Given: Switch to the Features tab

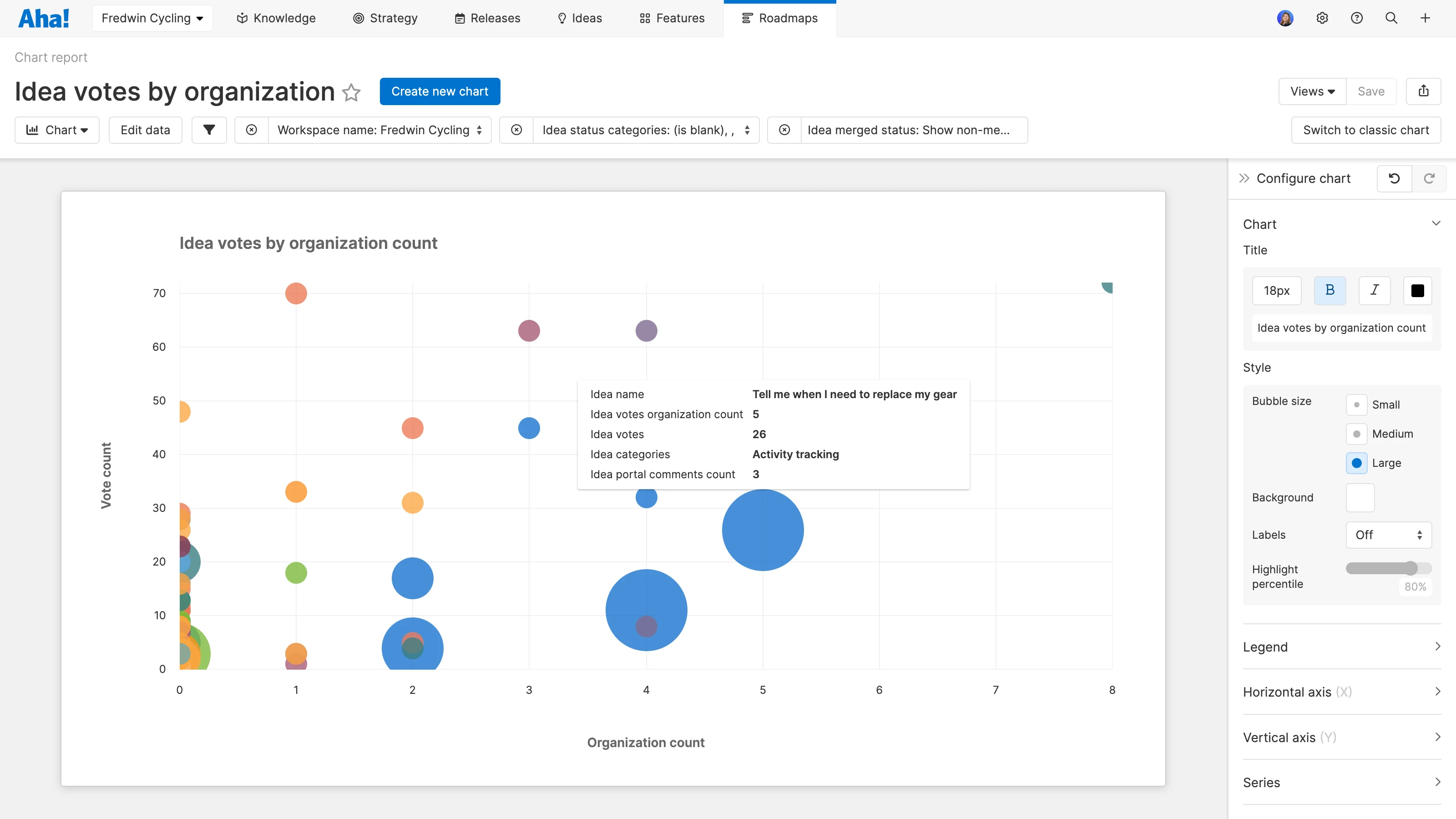Looking at the screenshot, I should tap(672, 18).
